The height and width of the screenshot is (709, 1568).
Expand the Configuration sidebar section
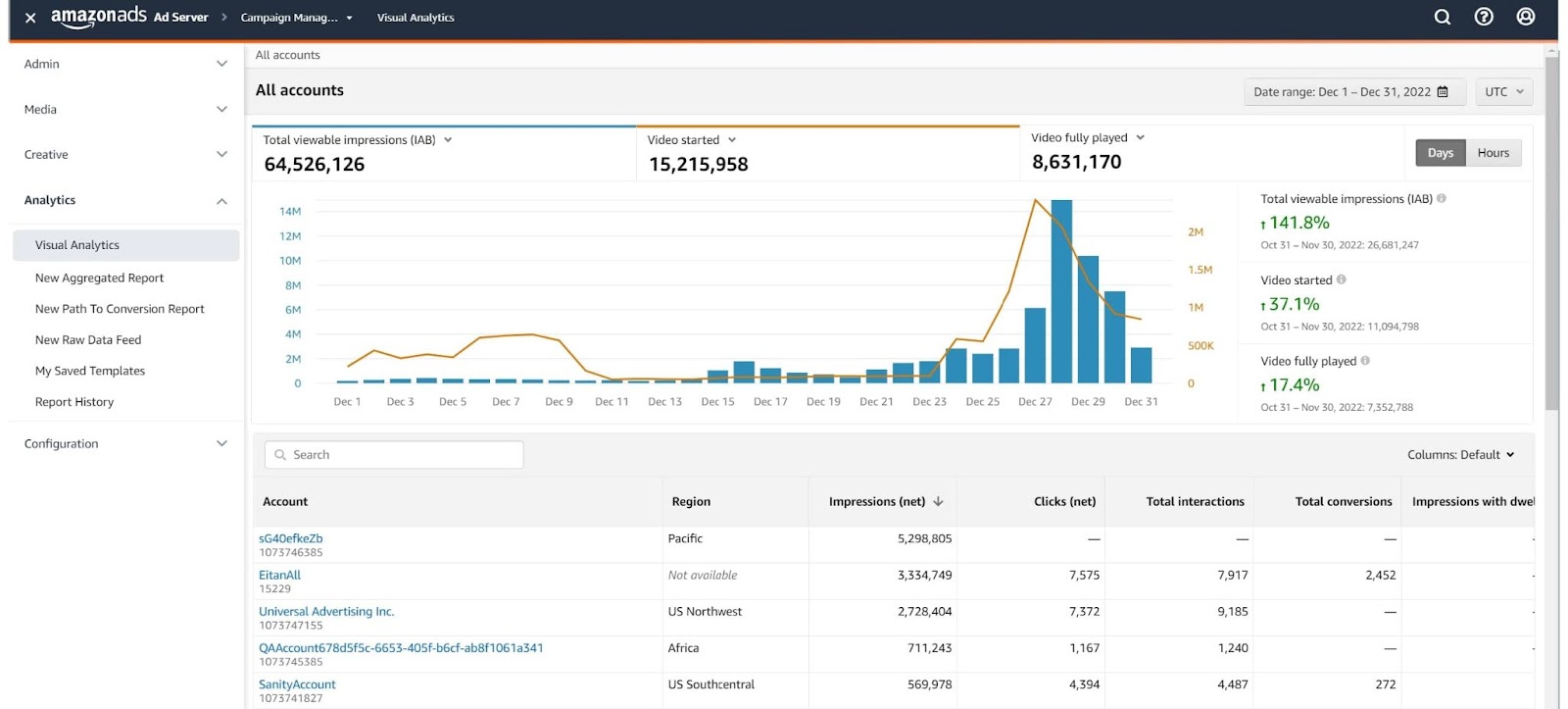coord(125,443)
